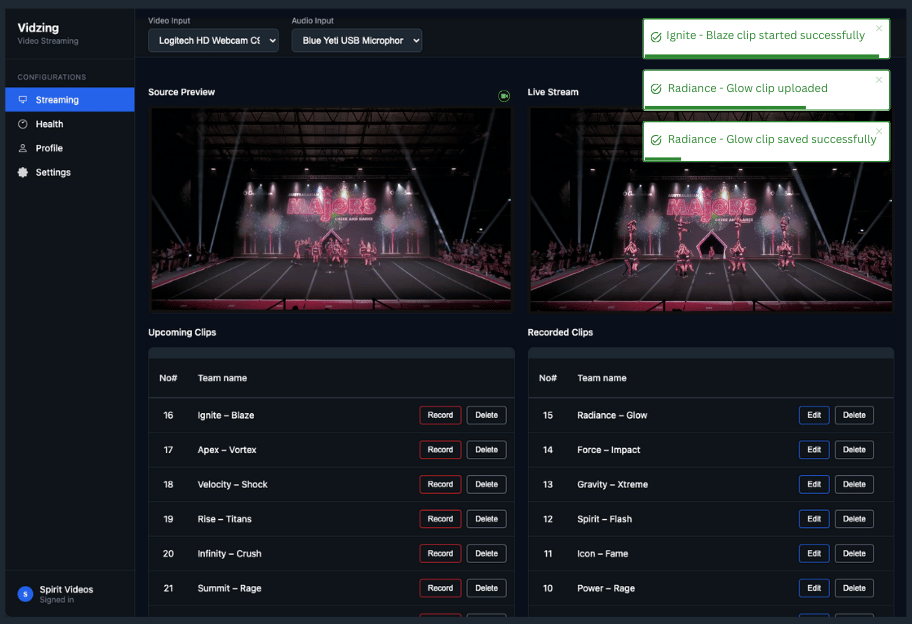The width and height of the screenshot is (912, 624).
Task: Click the Settings gear icon in sidebar
Action: coord(23,172)
